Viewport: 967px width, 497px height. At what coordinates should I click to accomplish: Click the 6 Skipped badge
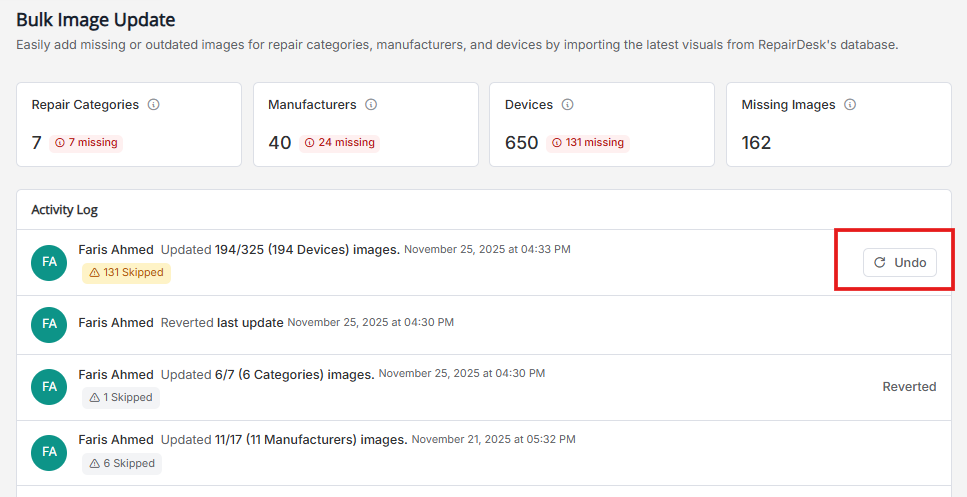(122, 464)
